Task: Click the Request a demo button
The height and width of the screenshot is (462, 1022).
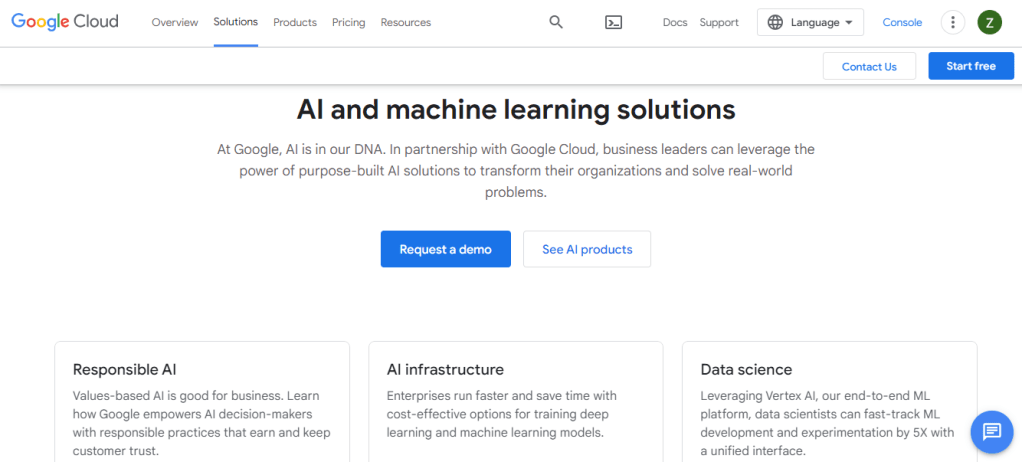Action: [x=445, y=249]
